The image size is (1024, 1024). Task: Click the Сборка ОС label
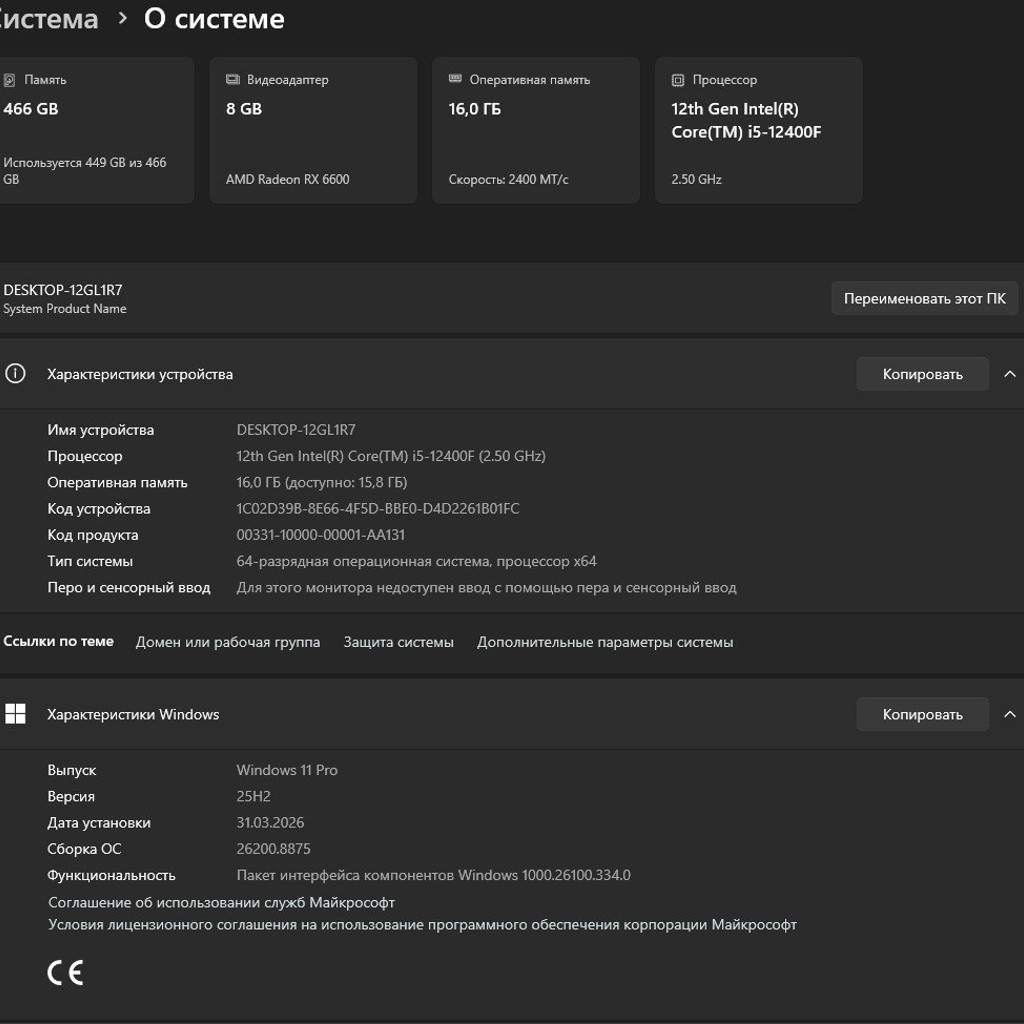pos(84,849)
